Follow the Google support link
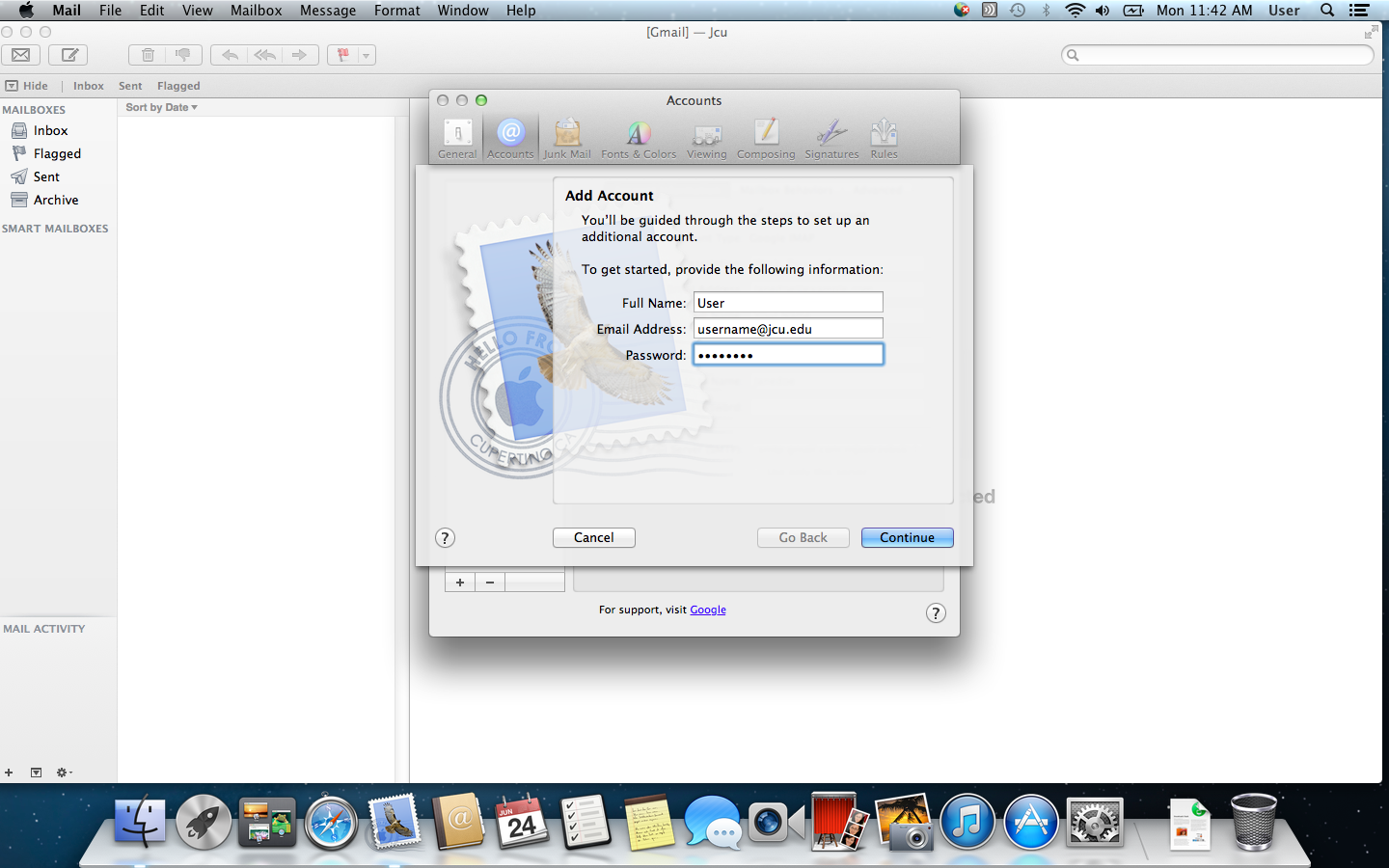Image resolution: width=1389 pixels, height=868 pixels. (708, 610)
